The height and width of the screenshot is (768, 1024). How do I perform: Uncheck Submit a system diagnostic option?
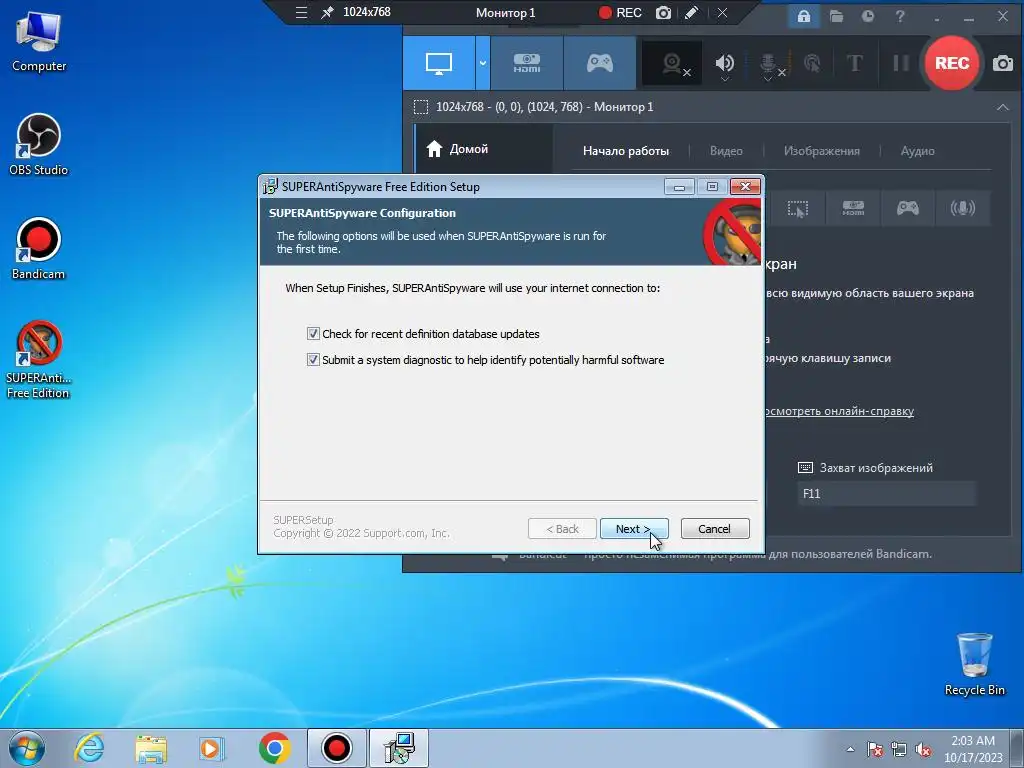313,360
